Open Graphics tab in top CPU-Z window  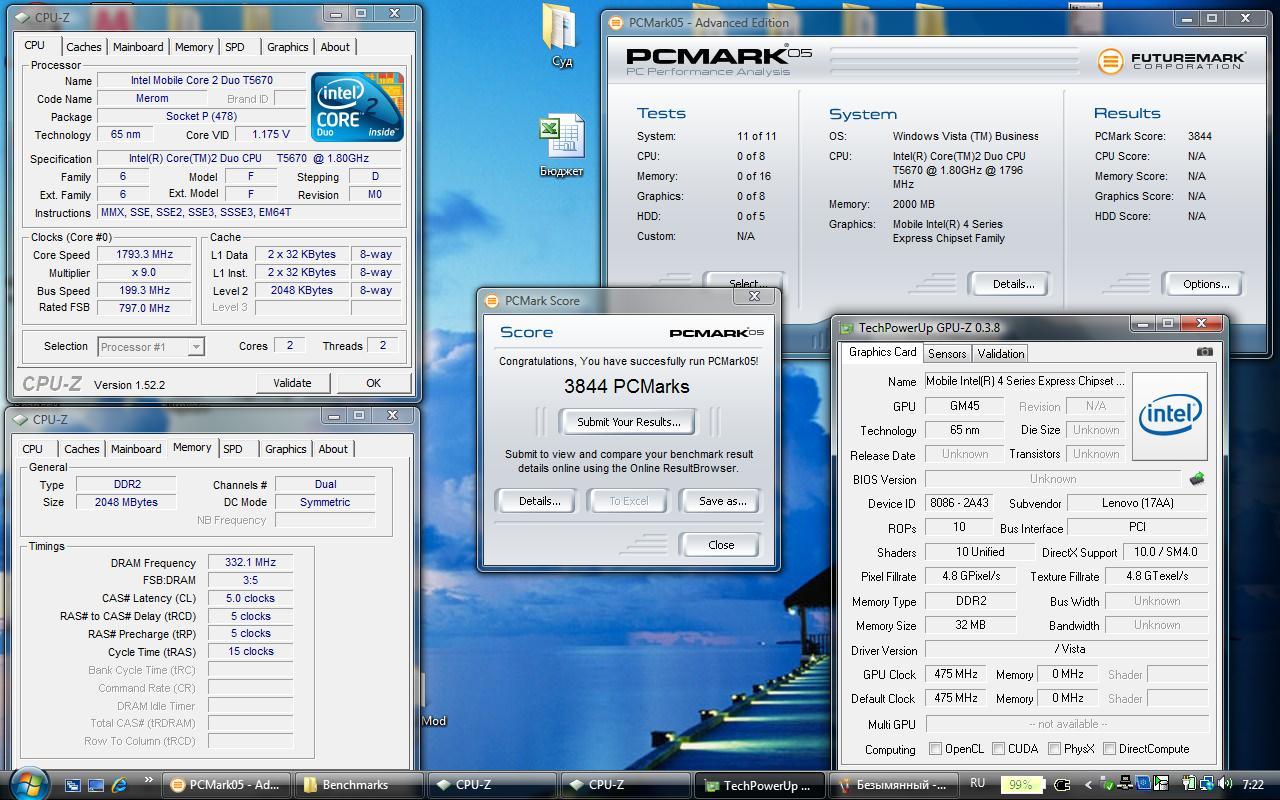[287, 47]
